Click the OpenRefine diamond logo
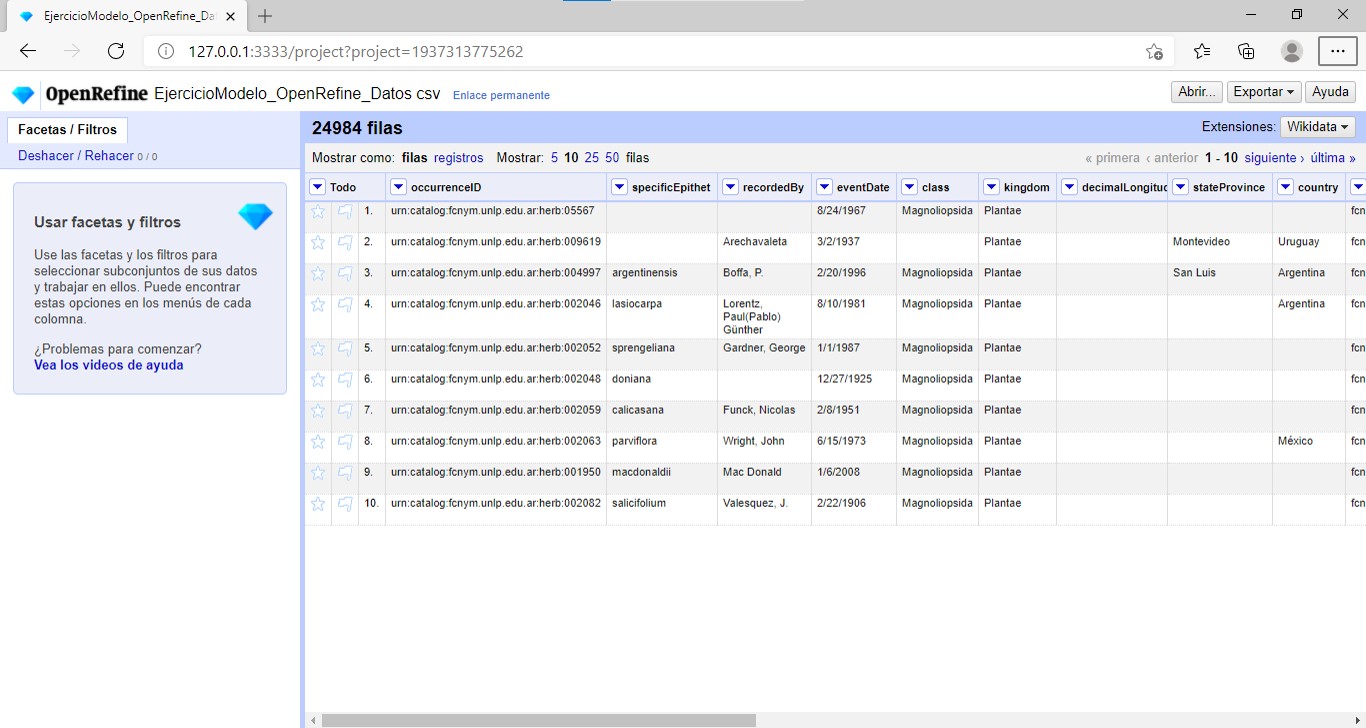Viewport: 1366px width, 728px height. [23, 95]
